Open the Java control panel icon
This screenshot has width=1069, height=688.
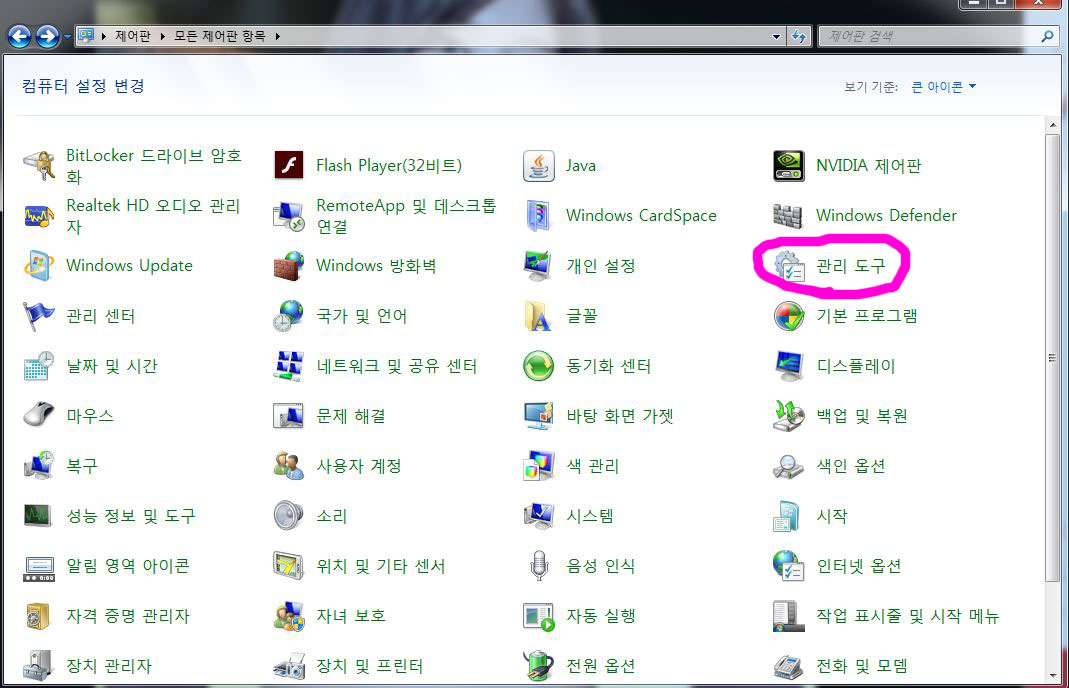coord(539,166)
